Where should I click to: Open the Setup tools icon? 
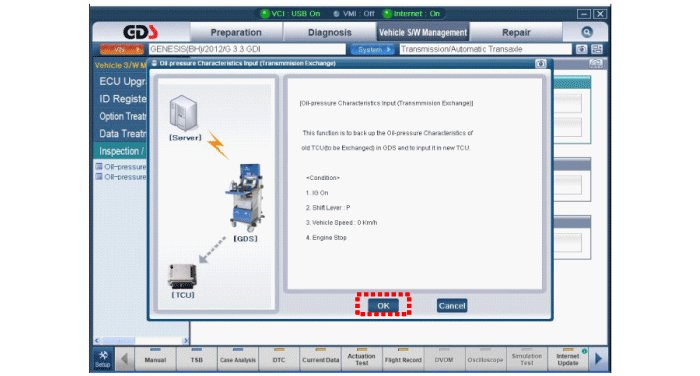103,359
